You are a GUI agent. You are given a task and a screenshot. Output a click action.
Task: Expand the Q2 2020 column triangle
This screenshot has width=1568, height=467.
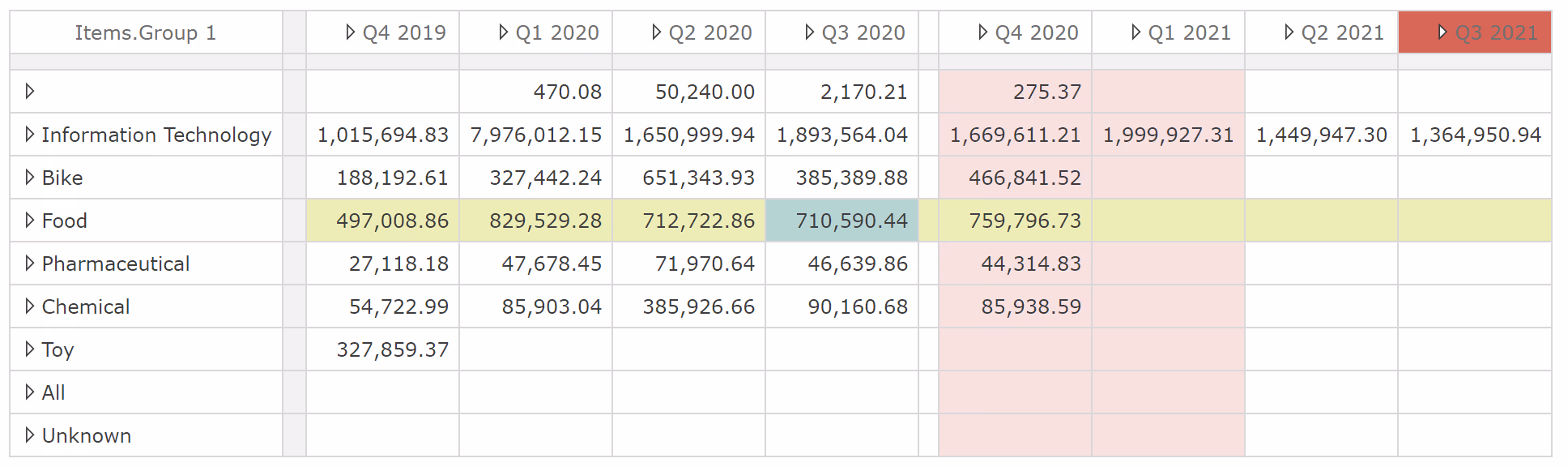(x=656, y=32)
